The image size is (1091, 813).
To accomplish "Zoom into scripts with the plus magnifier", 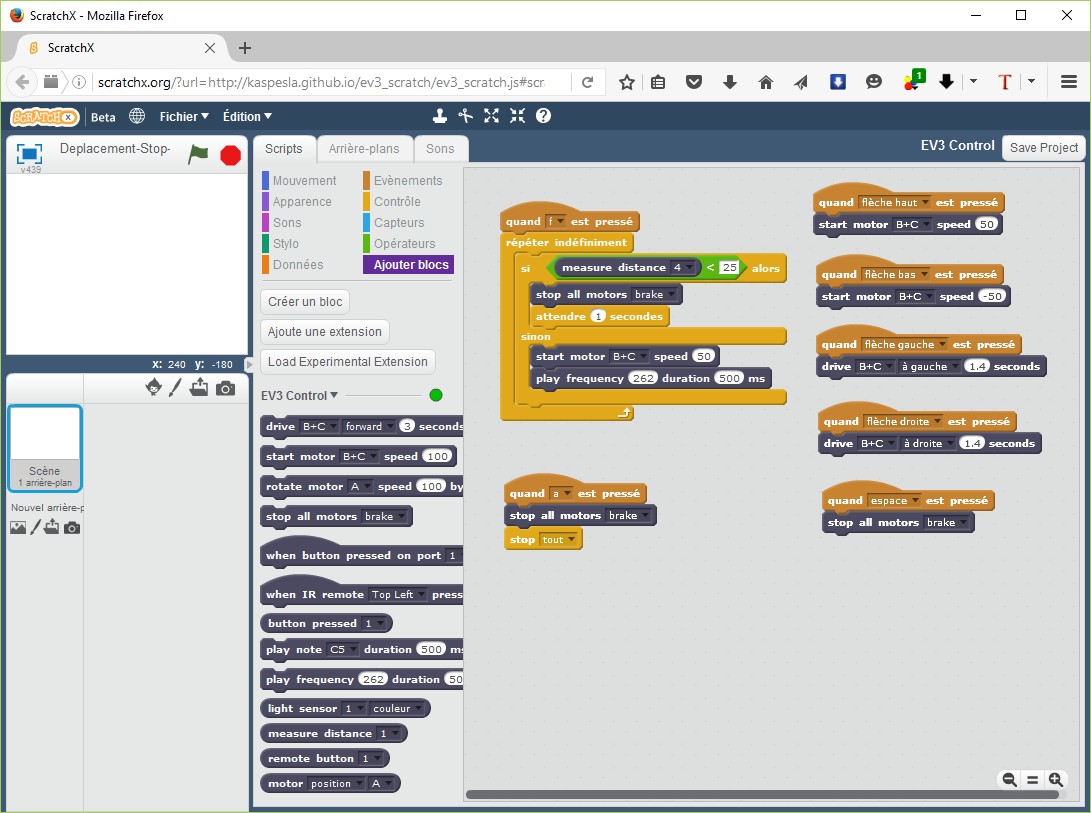I will [x=1056, y=779].
